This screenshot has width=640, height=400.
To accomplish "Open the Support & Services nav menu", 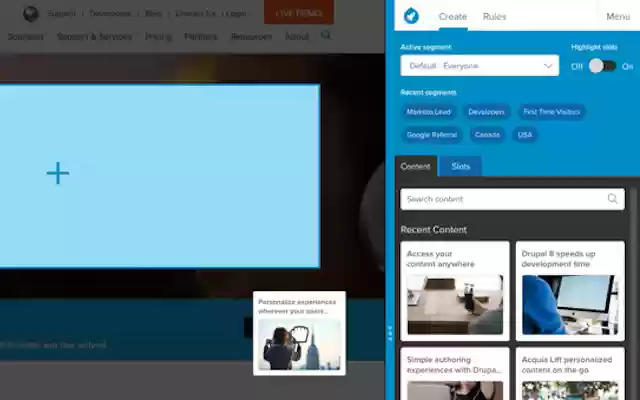I will (94, 36).
